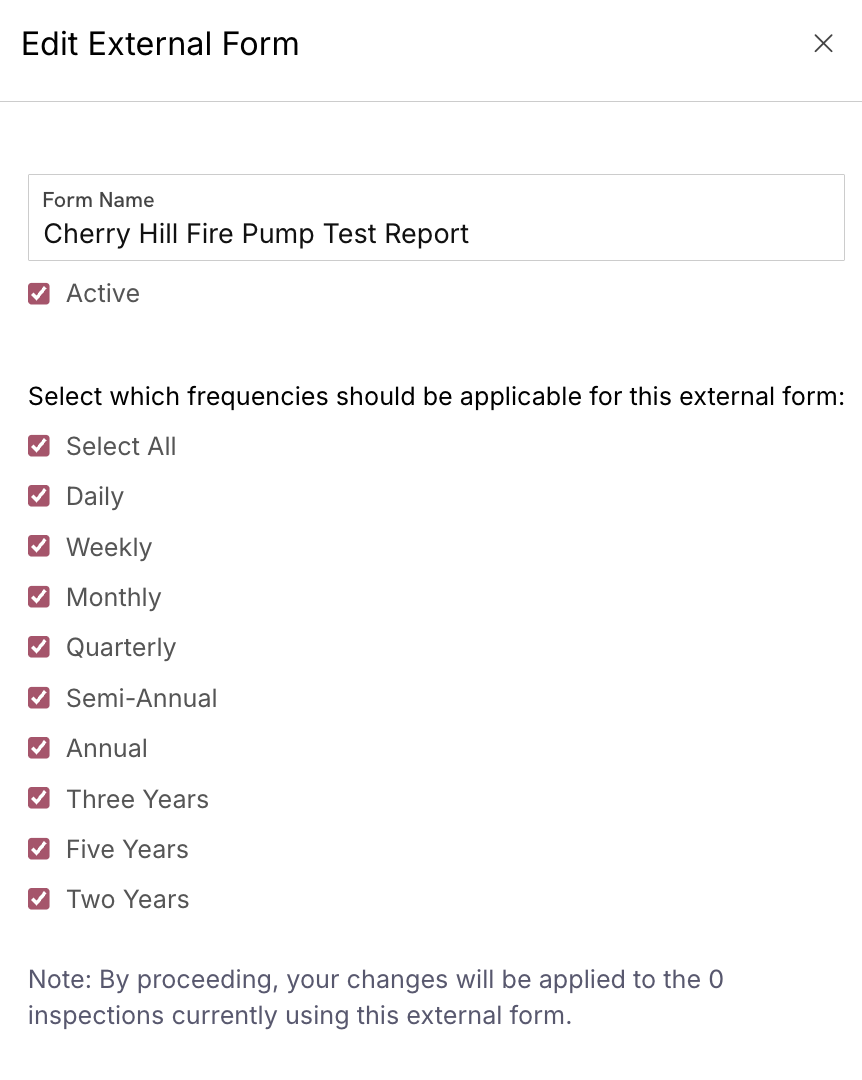The height and width of the screenshot is (1080, 862).
Task: Click the note about 0 inspections
Action: click(375, 997)
